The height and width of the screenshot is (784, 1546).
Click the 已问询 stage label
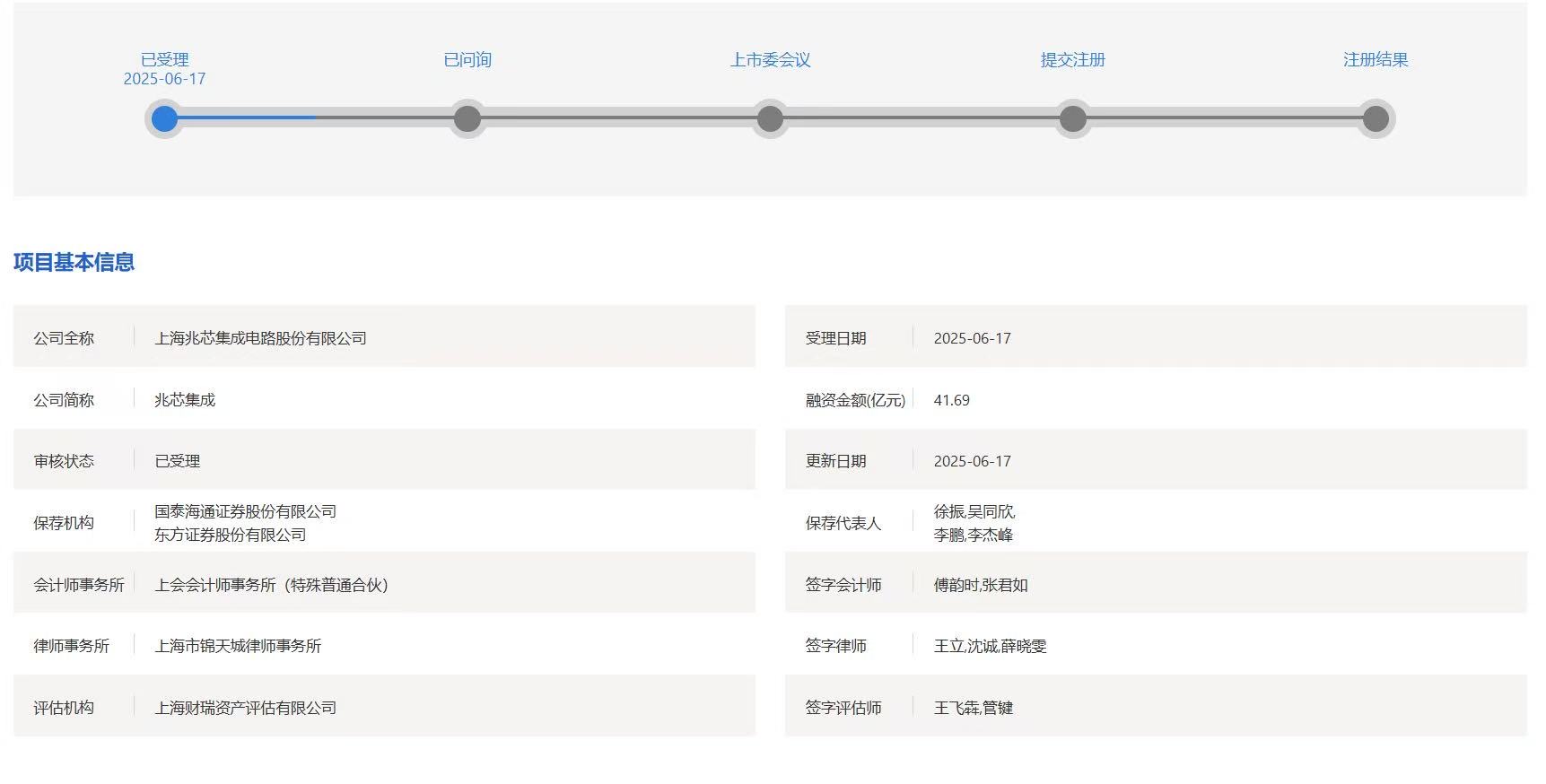point(467,59)
